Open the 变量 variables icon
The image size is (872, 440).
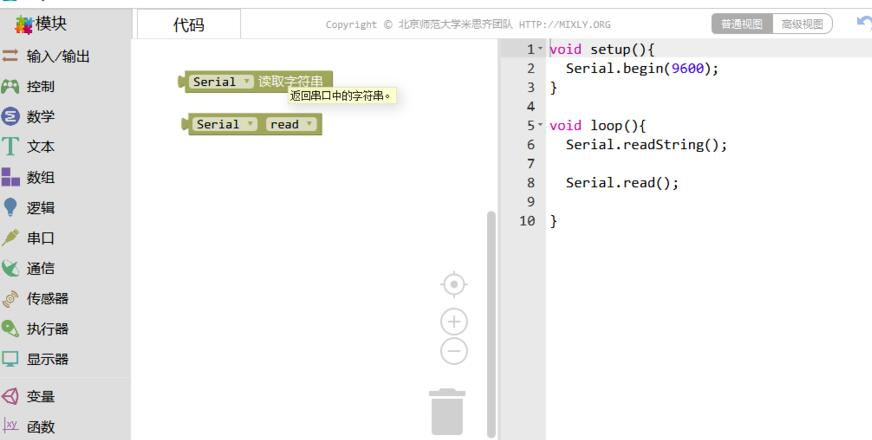pyautogui.click(x=10, y=396)
